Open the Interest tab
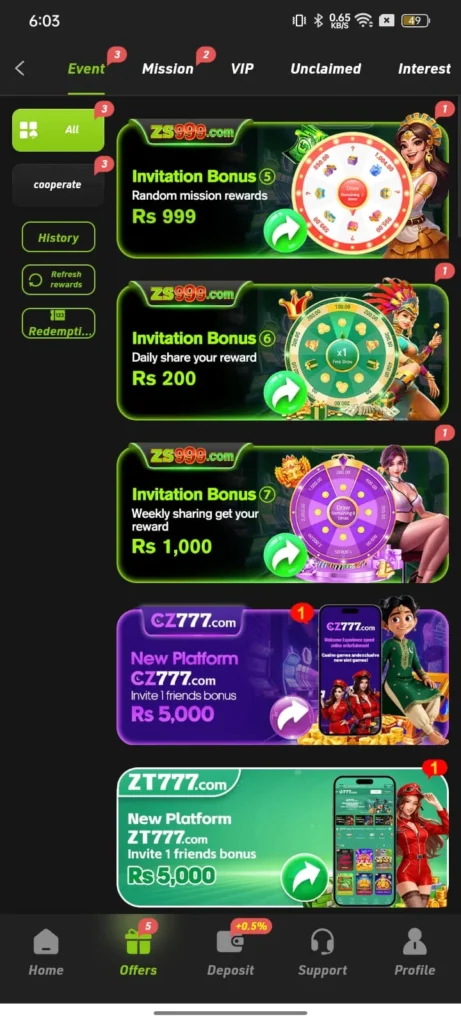Screen dimensions: 461x1024 pyautogui.click(x=424, y=69)
